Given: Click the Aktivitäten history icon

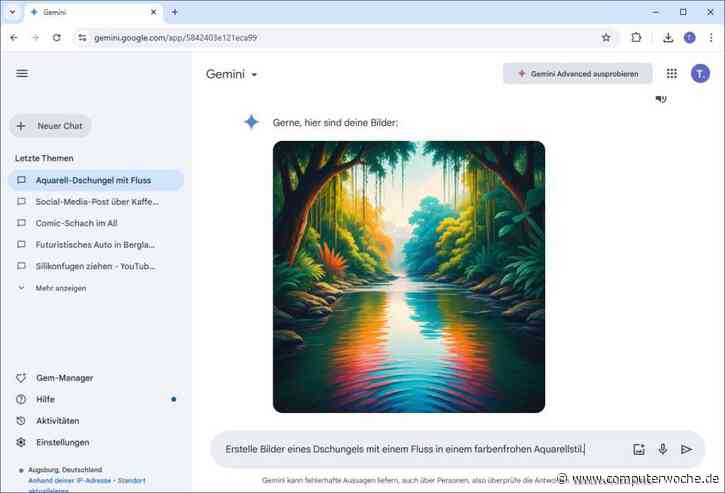Looking at the screenshot, I should tap(21, 421).
